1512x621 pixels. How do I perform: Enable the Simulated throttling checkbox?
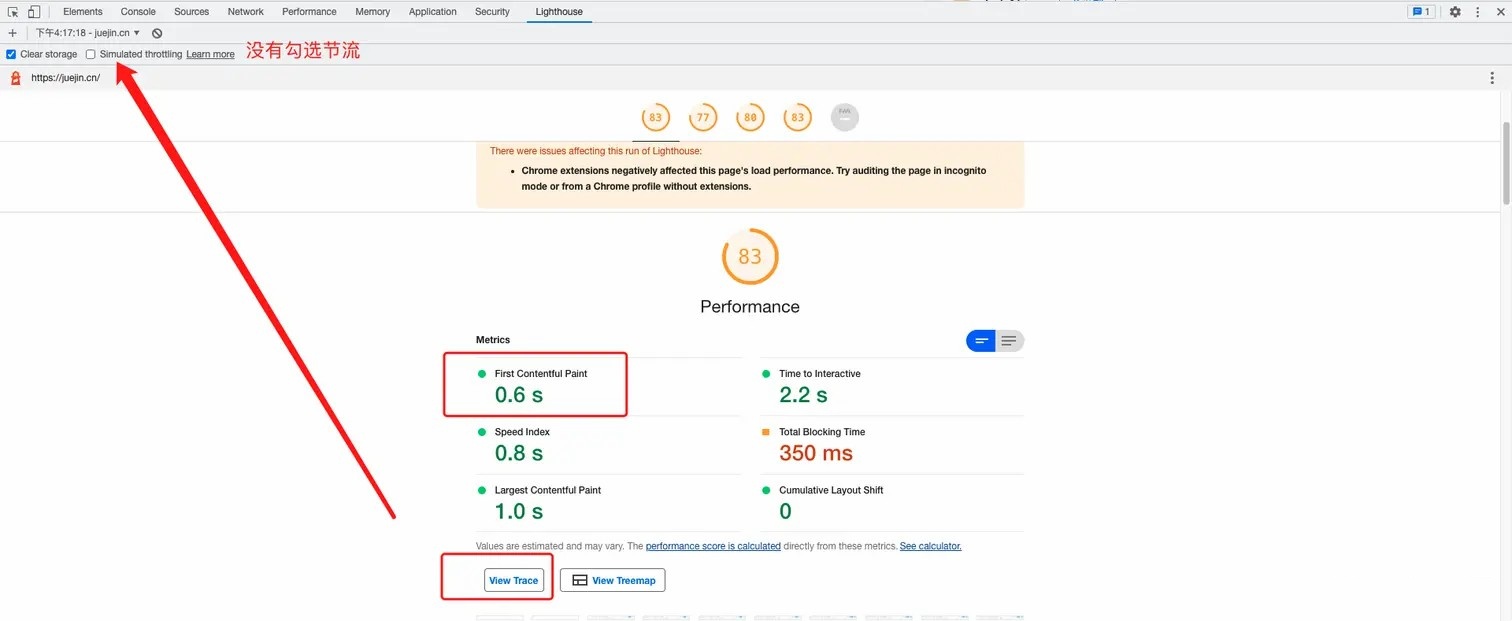[x=91, y=54]
